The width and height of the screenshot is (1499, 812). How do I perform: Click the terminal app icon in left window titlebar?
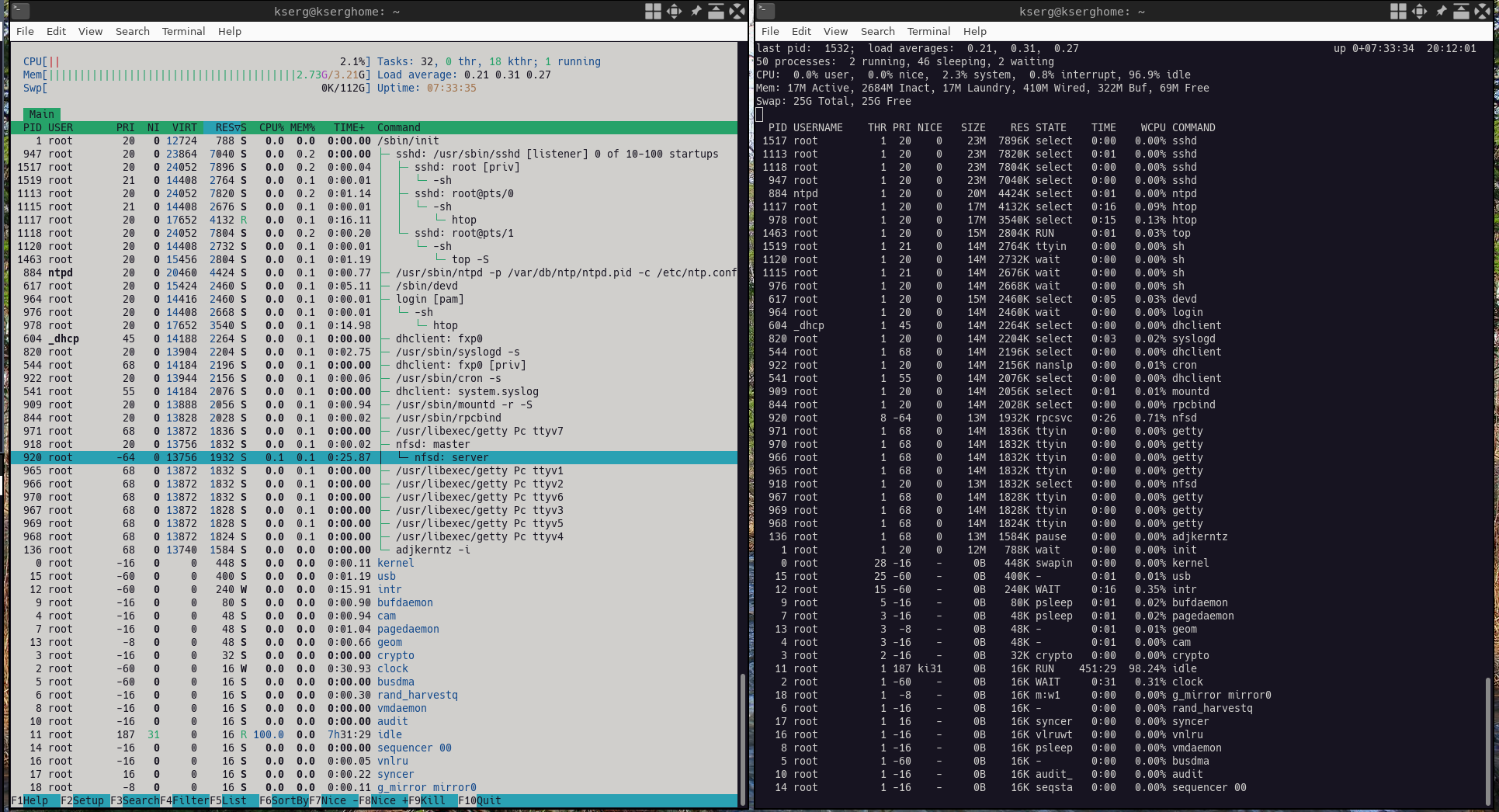tap(21, 11)
